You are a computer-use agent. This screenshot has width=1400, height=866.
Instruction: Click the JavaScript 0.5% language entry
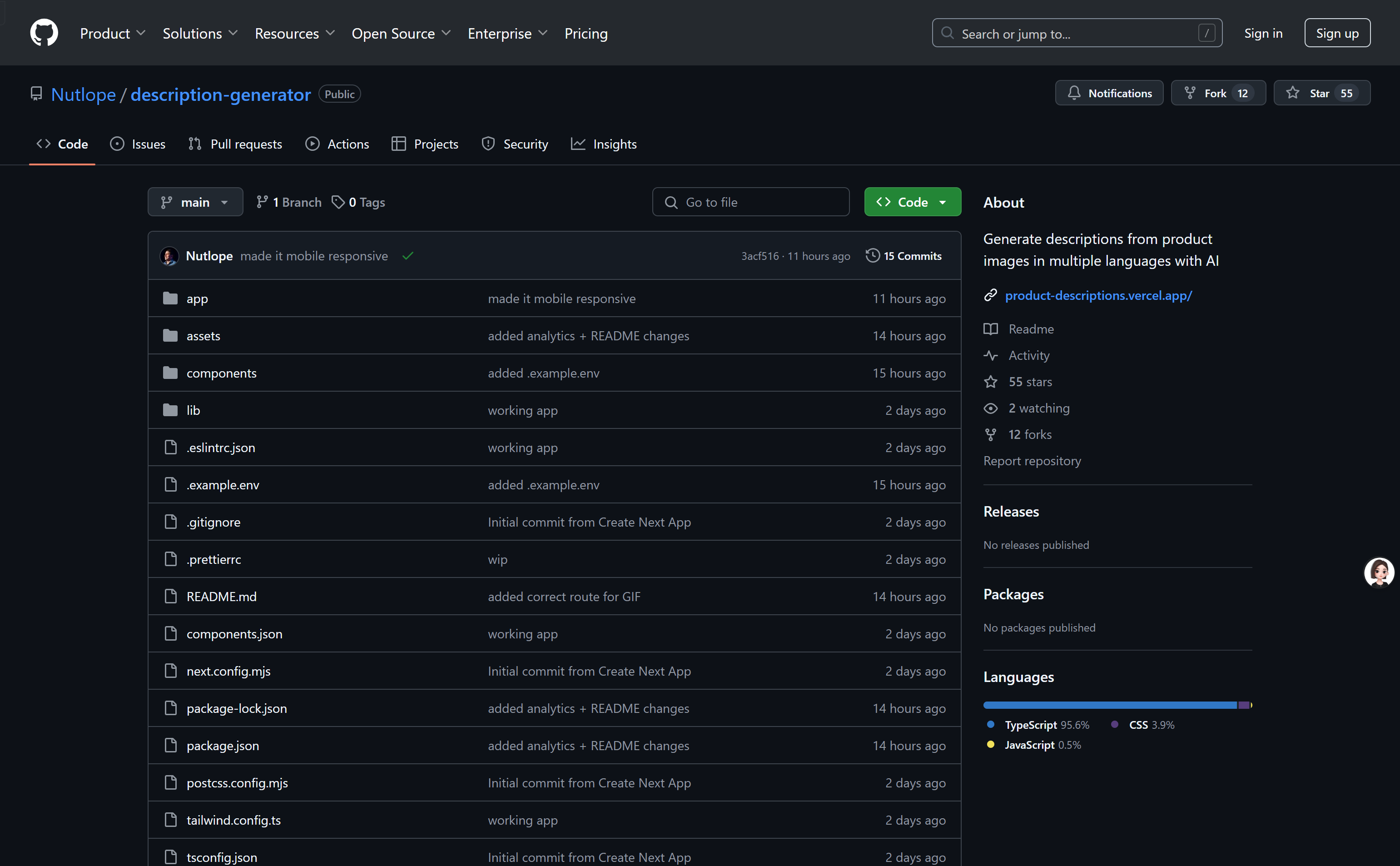pos(1033,745)
